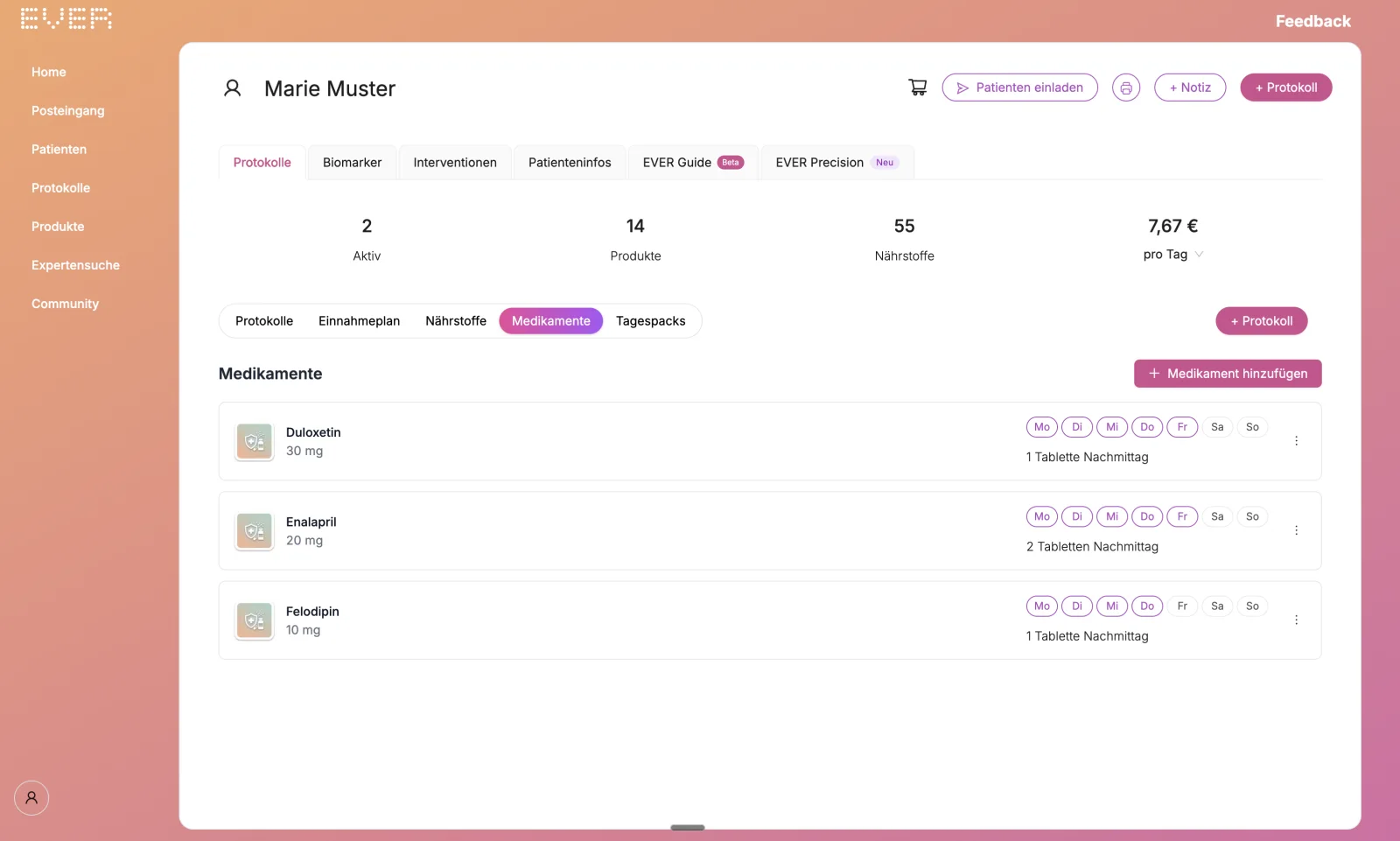This screenshot has height=841, width=1400.
Task: Select the top Protokolle tab
Action: (262, 163)
